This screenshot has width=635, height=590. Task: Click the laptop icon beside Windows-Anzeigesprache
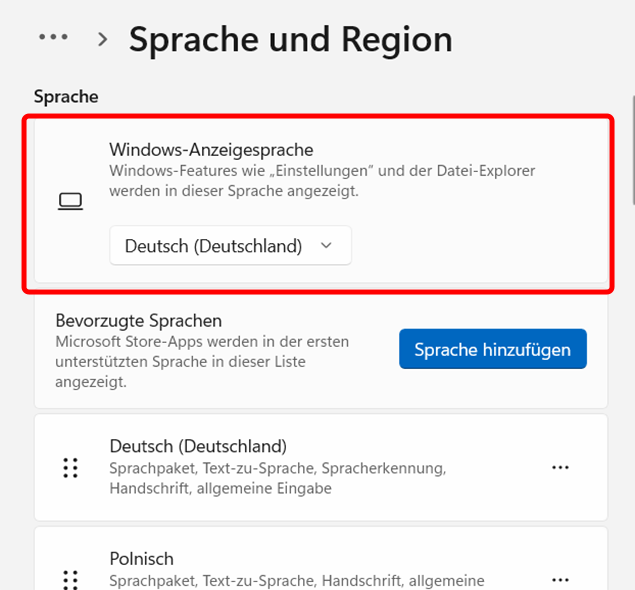tap(70, 201)
